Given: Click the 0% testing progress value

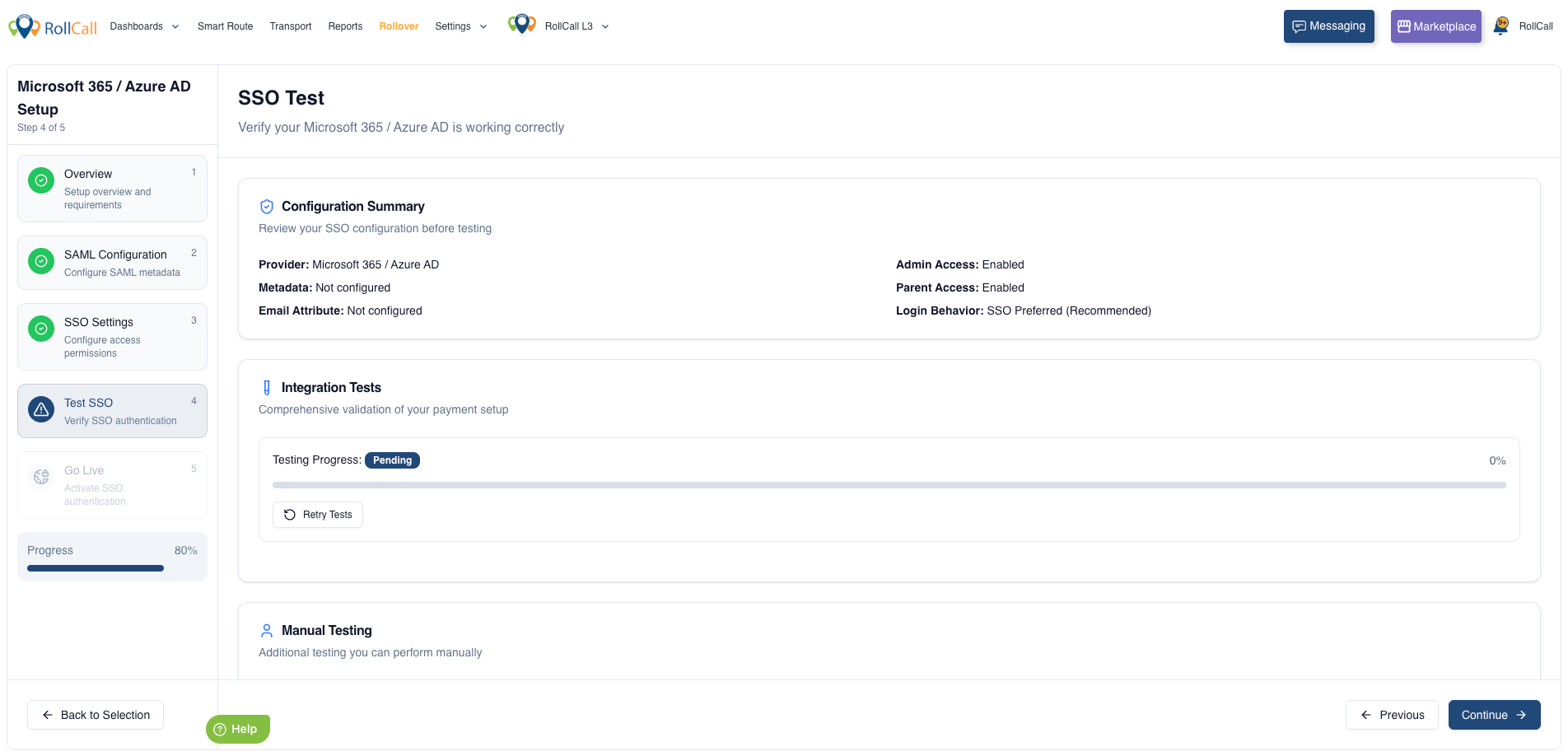Looking at the screenshot, I should point(1497,460).
